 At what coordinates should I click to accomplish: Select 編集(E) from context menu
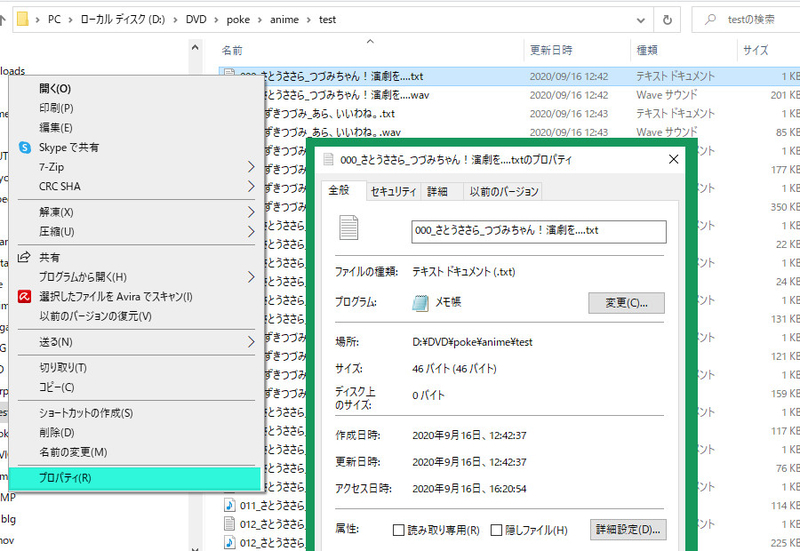(56, 128)
